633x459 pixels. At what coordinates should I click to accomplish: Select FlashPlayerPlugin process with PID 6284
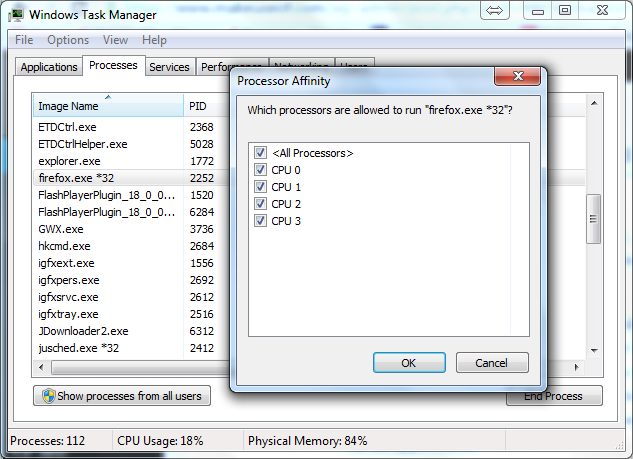pos(131,212)
